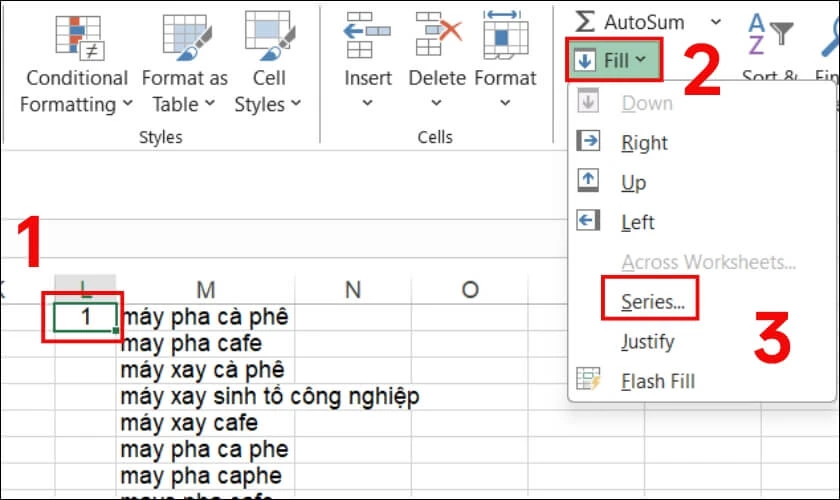Click the AutoSum sigma icon
The height and width of the screenshot is (500, 840).
point(584,21)
